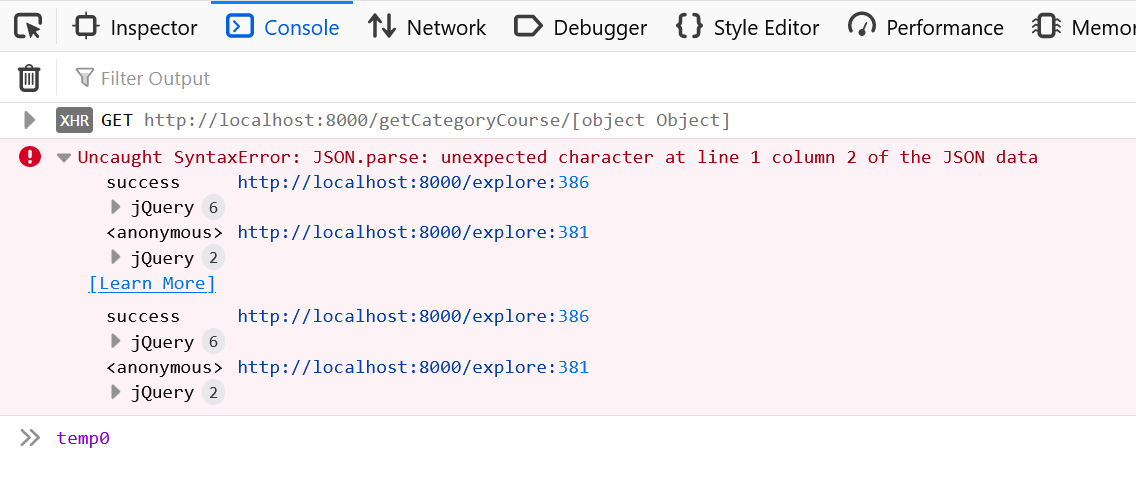Collapse the Uncaught SyntaxError stack trace

click(64, 157)
